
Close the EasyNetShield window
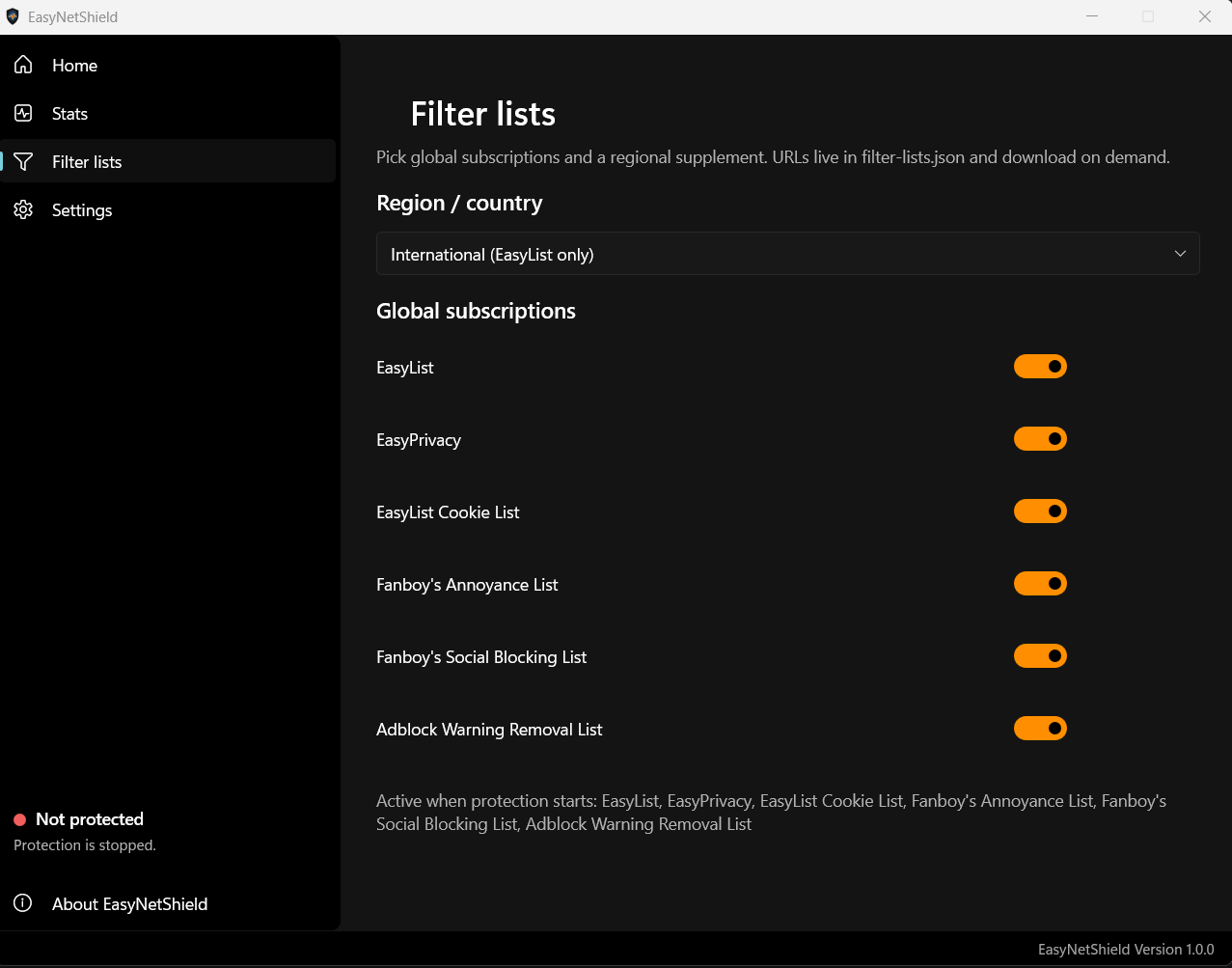pos(1204,16)
